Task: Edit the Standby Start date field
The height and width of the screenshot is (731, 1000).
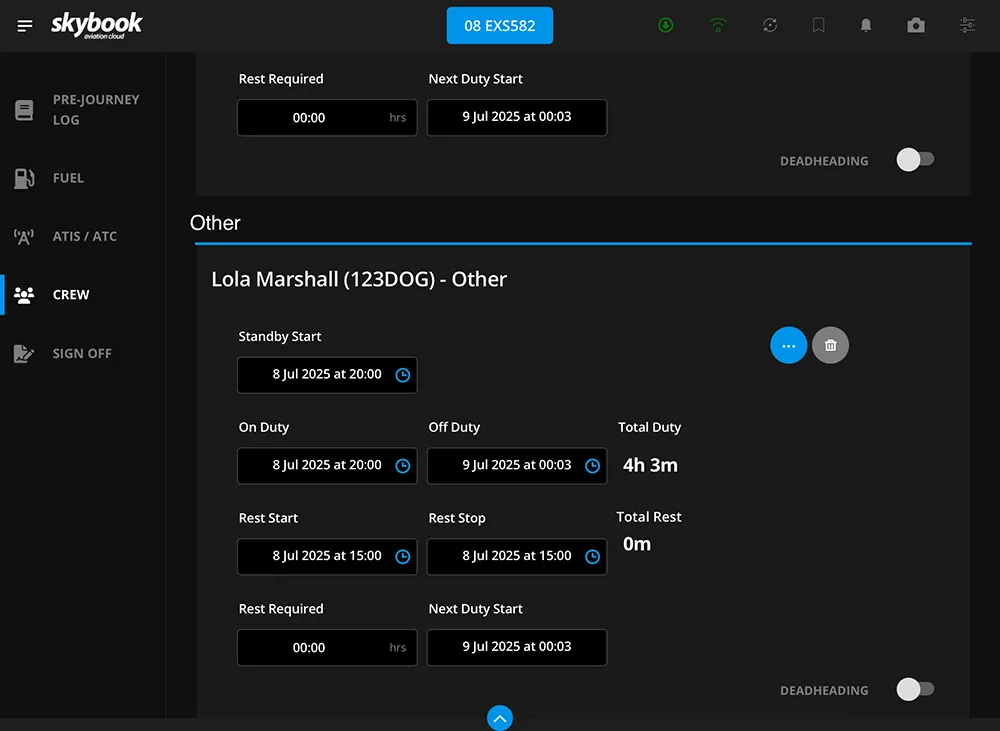Action: 327,374
